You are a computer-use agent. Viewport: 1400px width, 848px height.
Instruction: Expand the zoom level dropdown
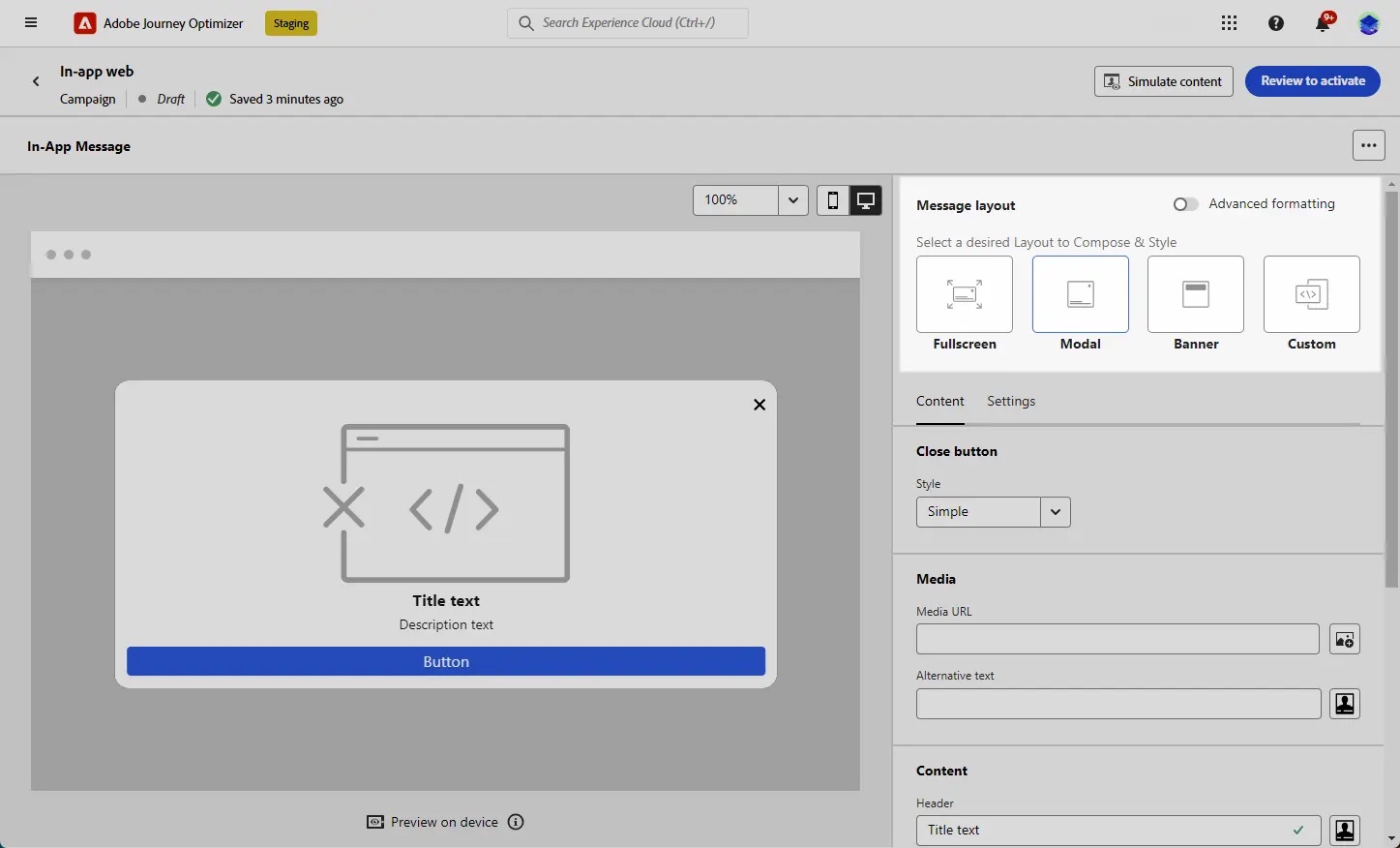click(792, 200)
